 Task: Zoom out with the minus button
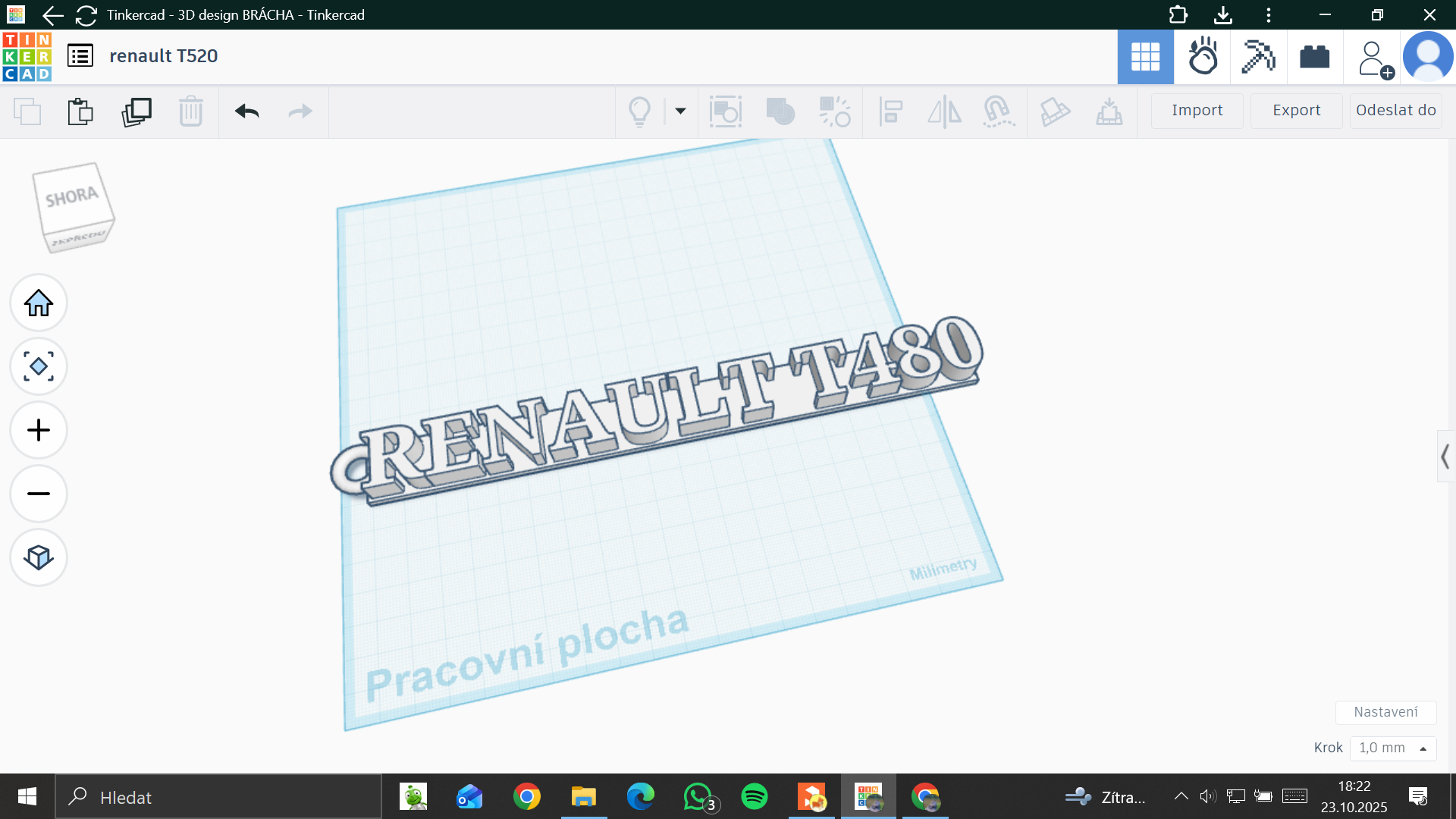(x=39, y=494)
